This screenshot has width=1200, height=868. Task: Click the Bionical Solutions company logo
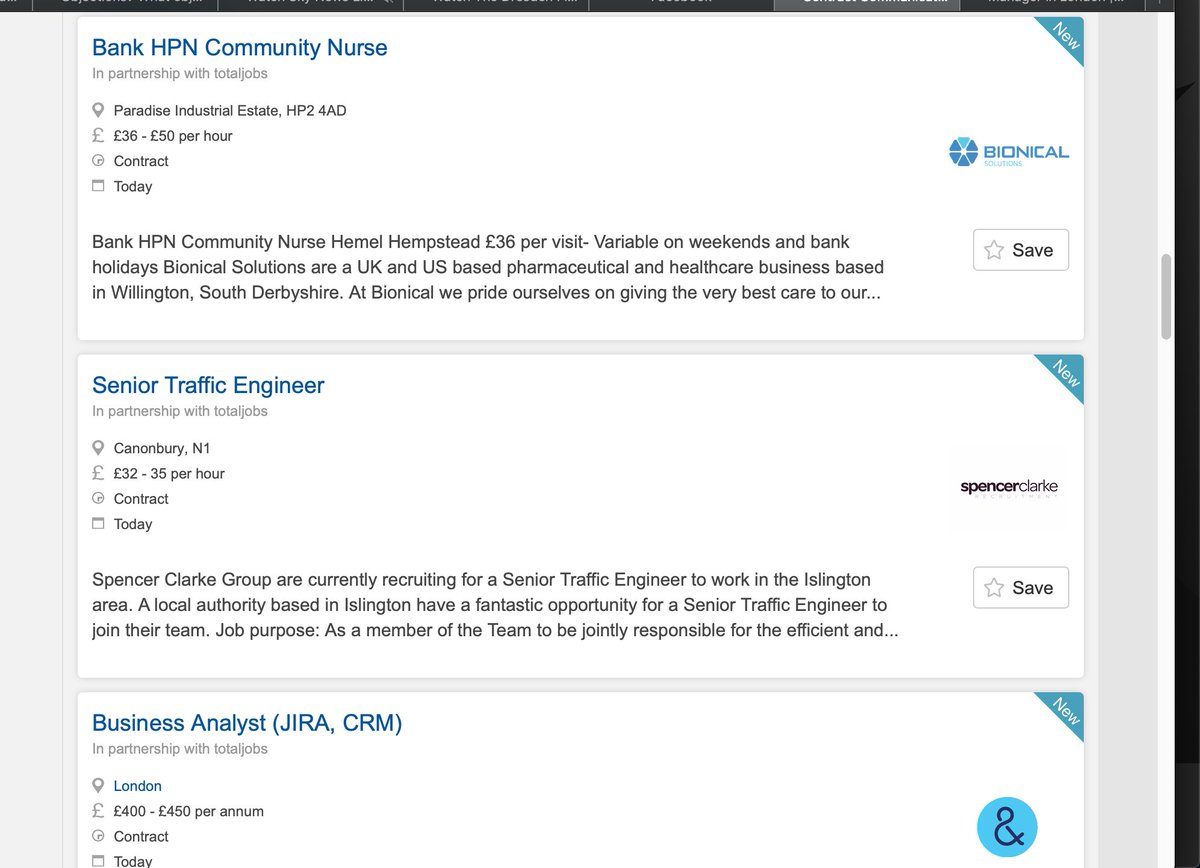click(x=1008, y=152)
